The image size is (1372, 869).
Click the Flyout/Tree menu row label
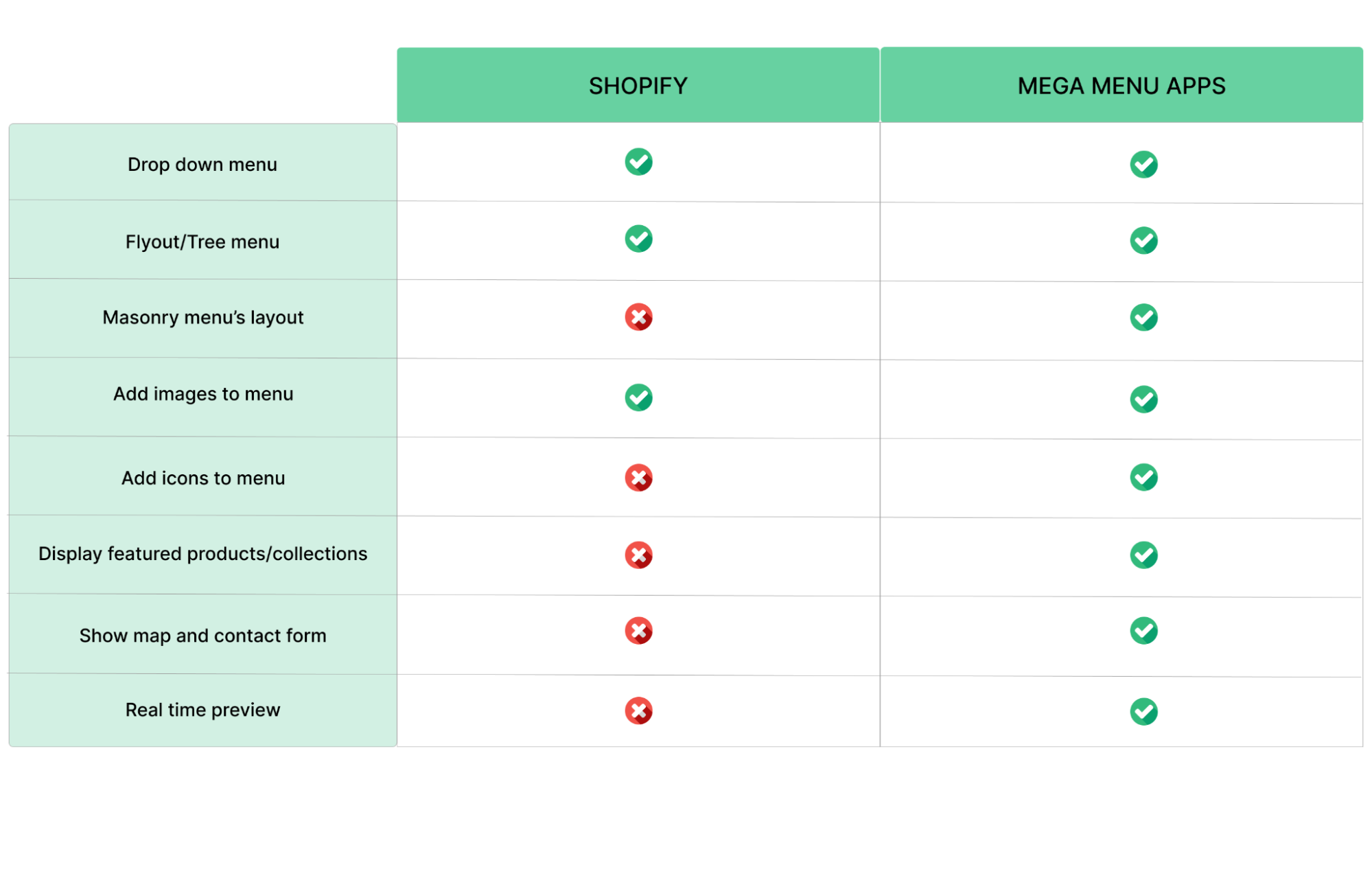[202, 242]
